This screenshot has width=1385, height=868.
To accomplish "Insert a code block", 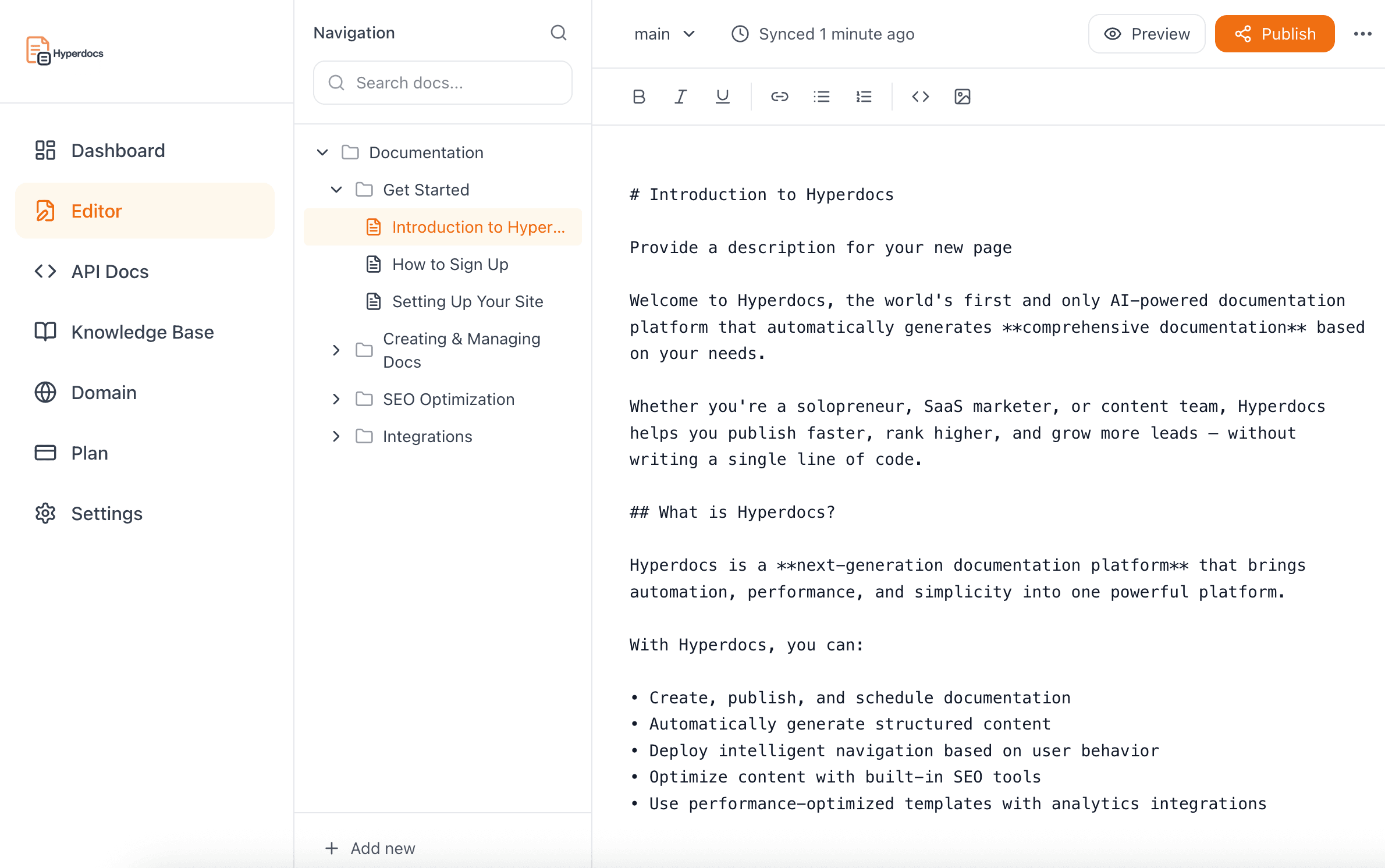I will tap(920, 97).
